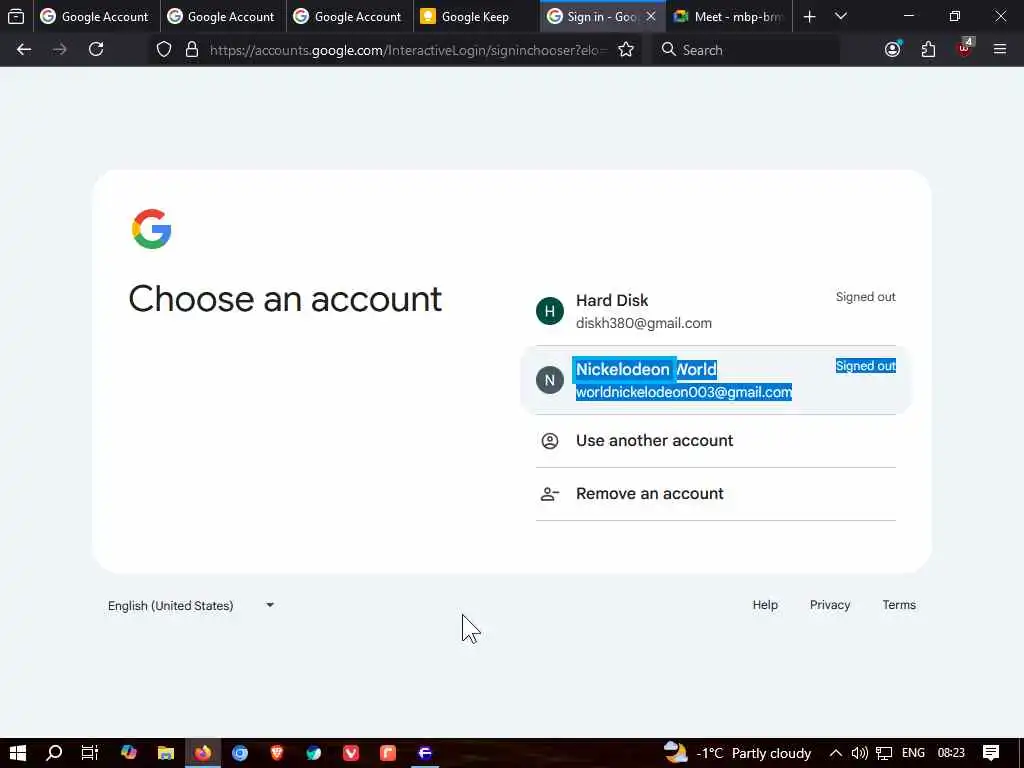The height and width of the screenshot is (768, 1024).
Task: Open the Vivaldi taskbar icon
Action: [351, 753]
